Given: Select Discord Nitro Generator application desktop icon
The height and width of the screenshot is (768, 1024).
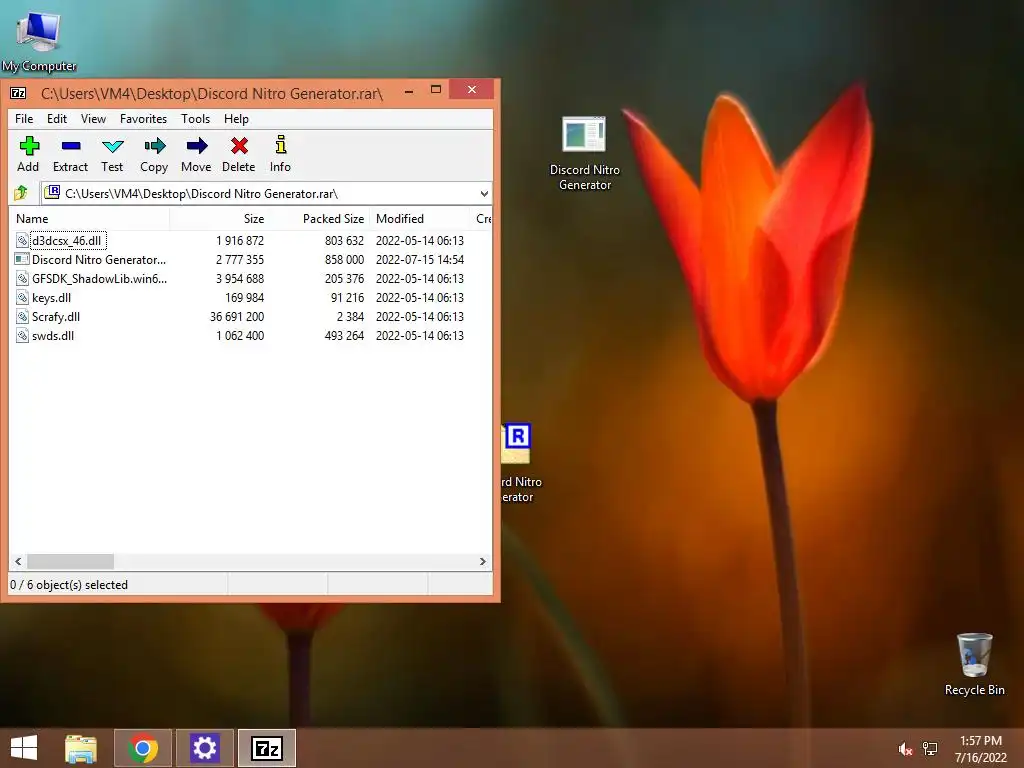Looking at the screenshot, I should [x=584, y=153].
